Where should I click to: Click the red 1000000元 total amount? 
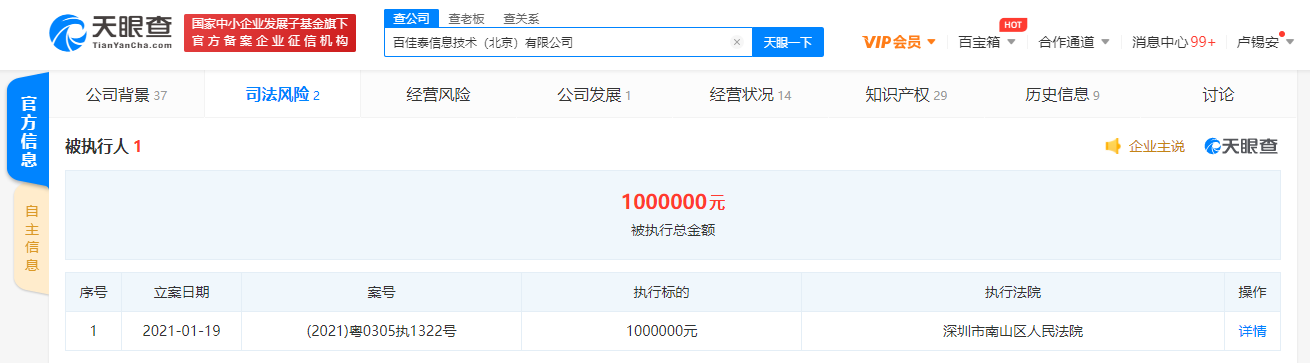673,201
